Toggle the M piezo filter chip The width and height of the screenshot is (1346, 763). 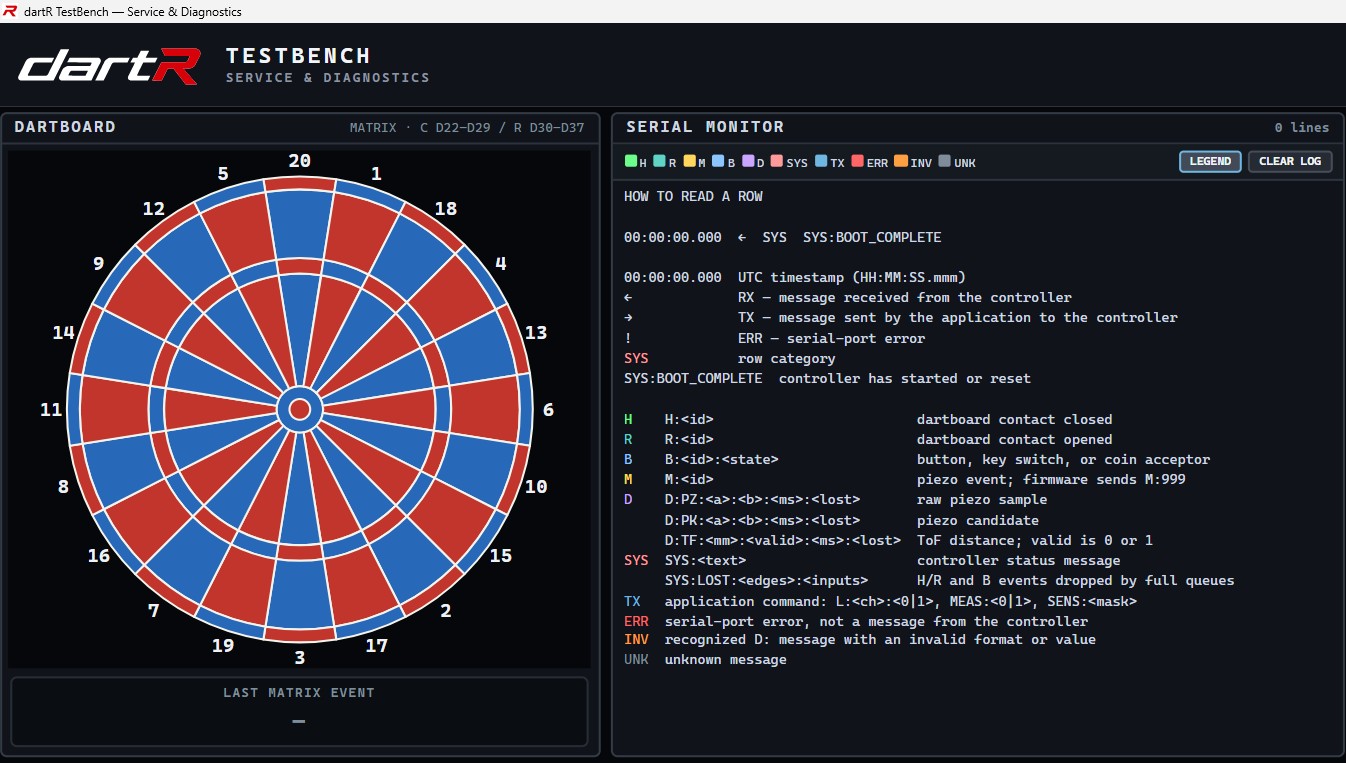(x=695, y=162)
